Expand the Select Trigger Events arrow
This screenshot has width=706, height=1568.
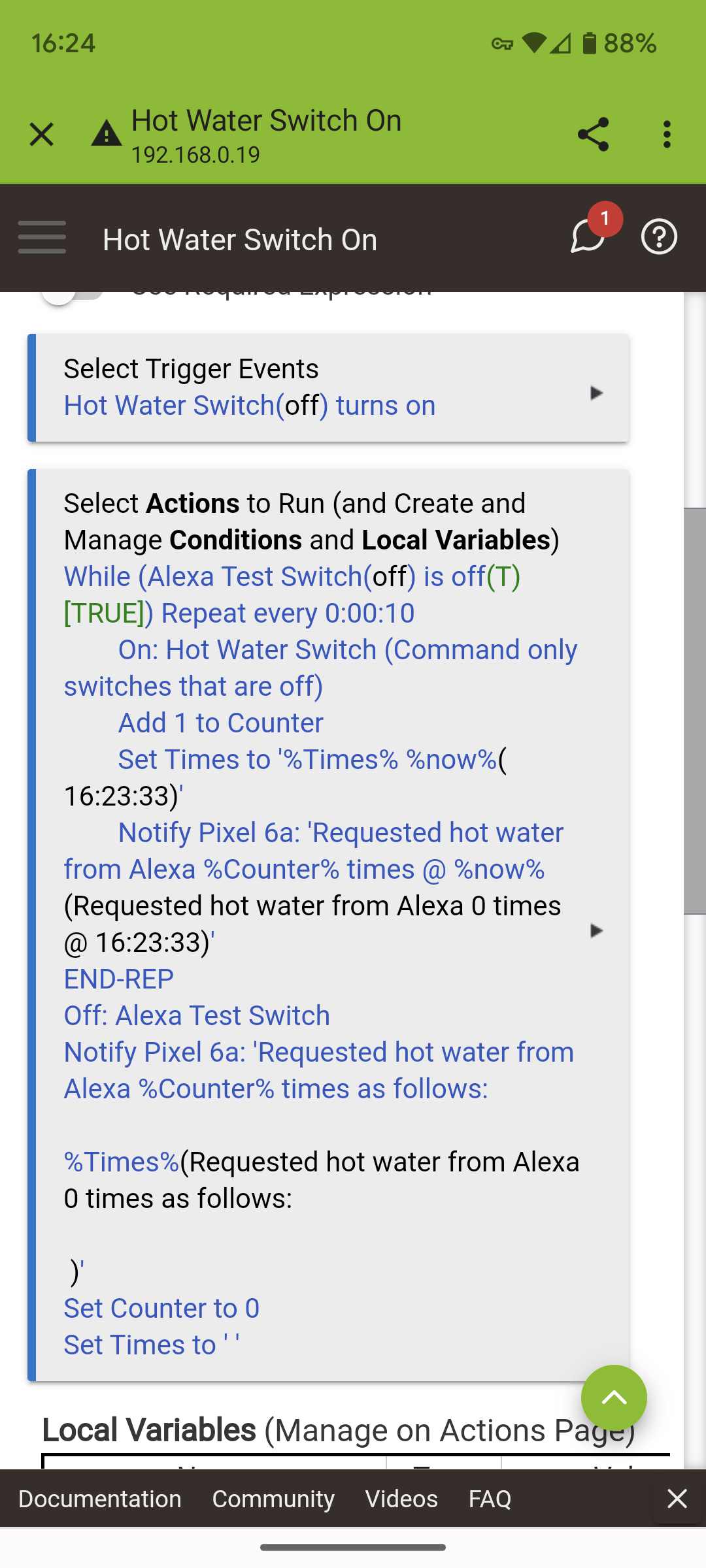[596, 393]
